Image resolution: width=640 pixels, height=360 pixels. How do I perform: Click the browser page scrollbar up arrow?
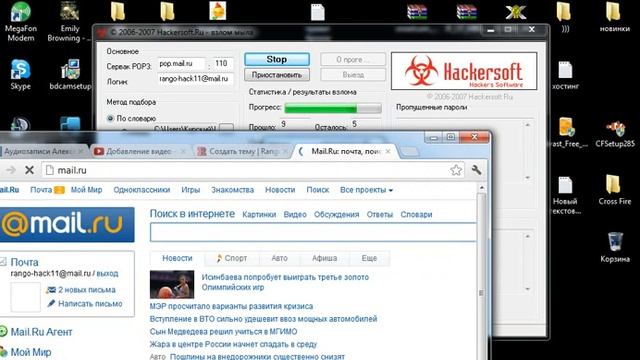coord(482,189)
